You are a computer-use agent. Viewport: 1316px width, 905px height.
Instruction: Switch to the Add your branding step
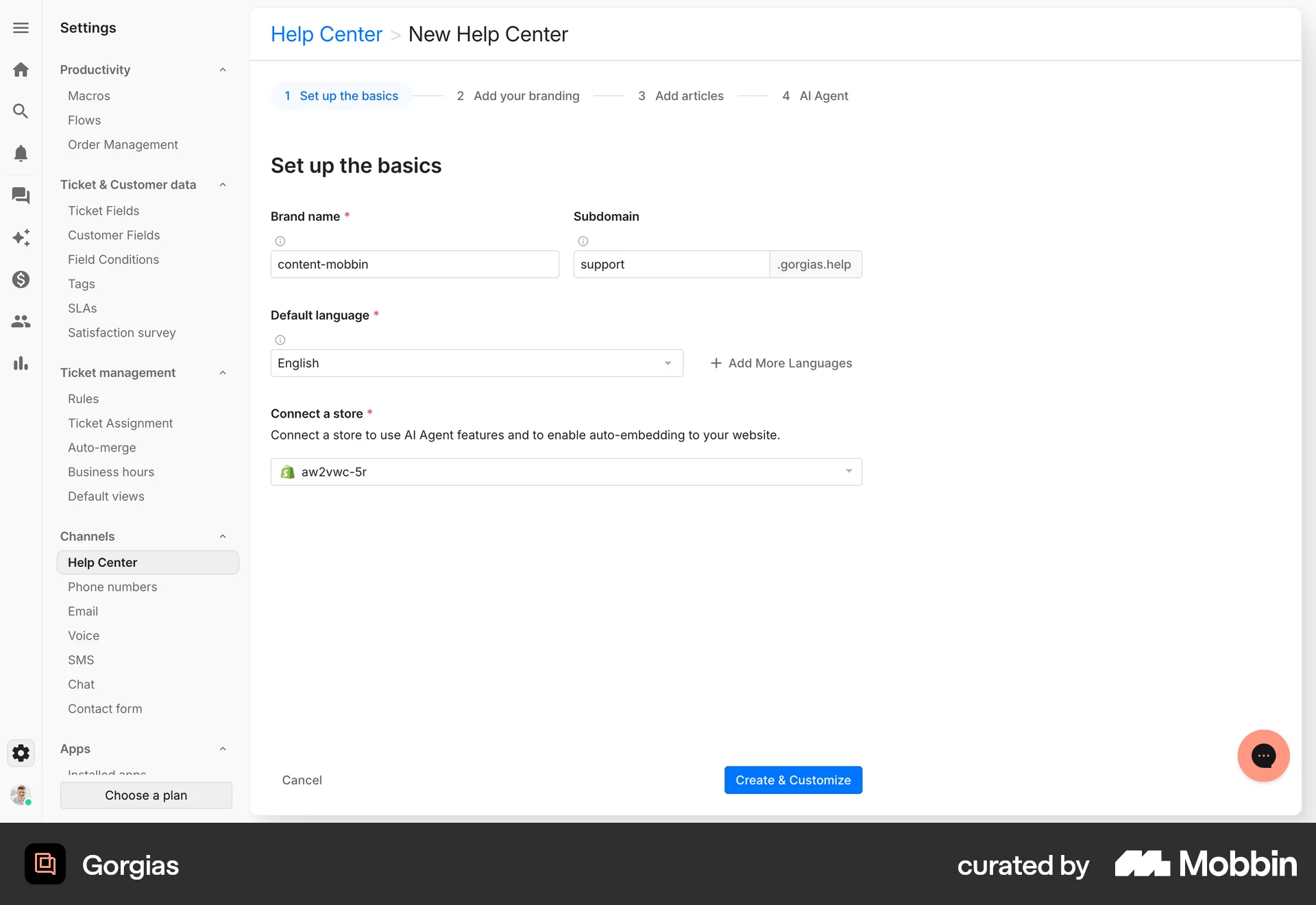526,96
